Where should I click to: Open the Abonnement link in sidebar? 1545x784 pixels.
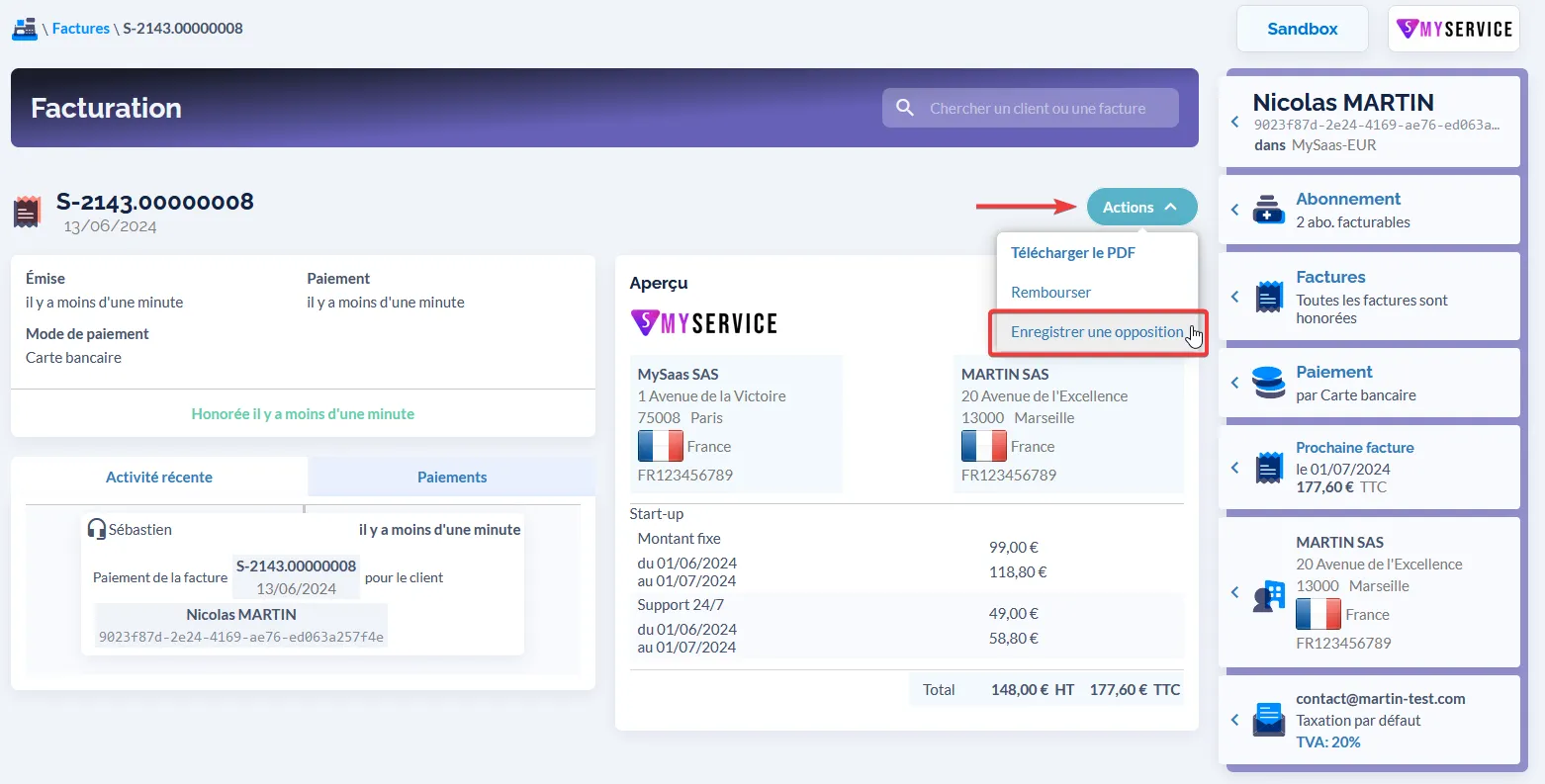coord(1348,199)
